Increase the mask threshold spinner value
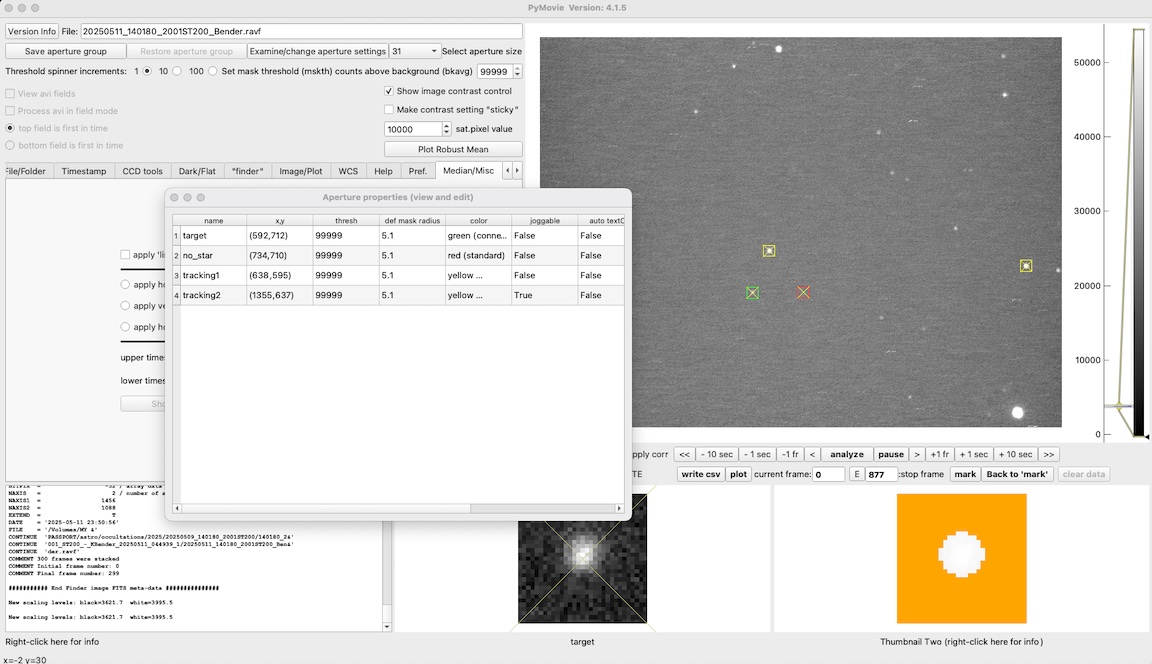 coord(517,68)
